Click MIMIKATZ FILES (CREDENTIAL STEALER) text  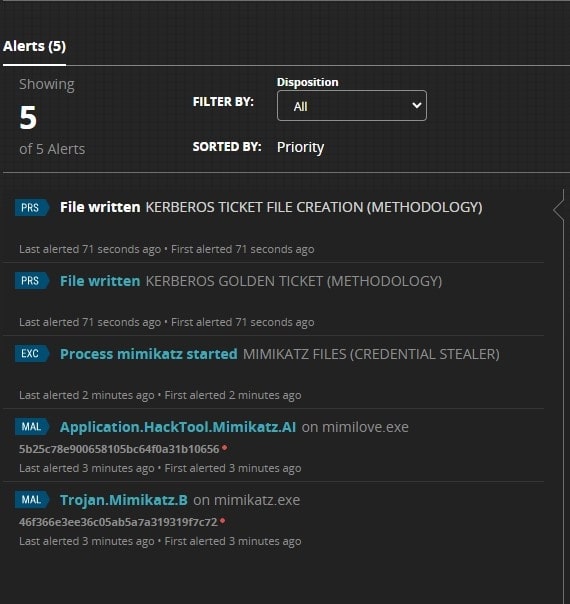coord(371,354)
